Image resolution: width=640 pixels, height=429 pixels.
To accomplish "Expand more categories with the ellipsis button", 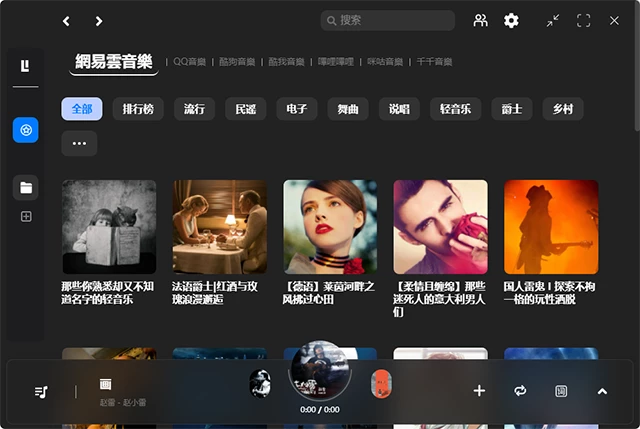I will pyautogui.click(x=79, y=143).
